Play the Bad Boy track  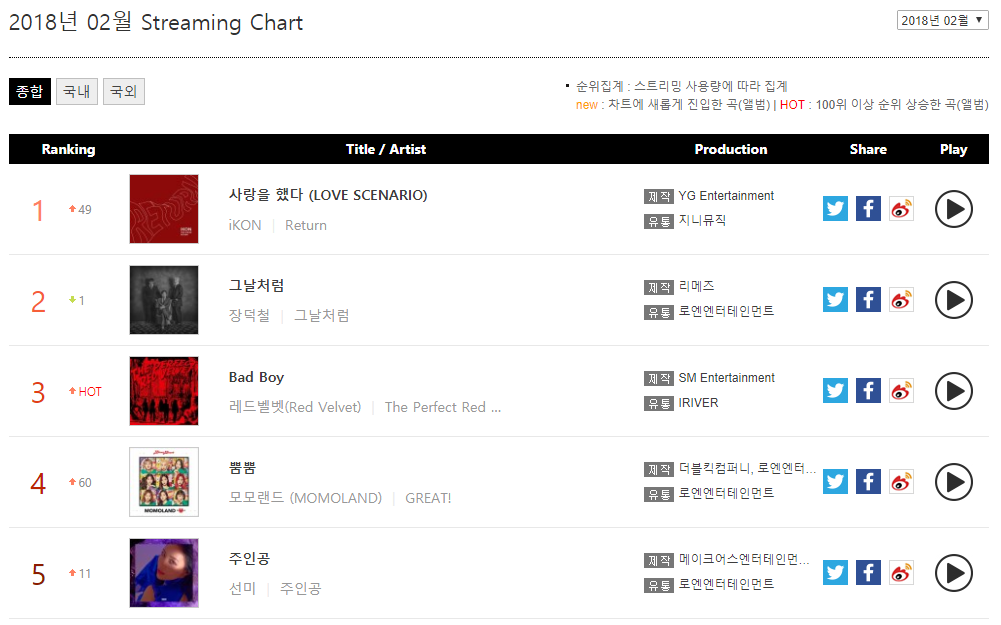coord(953,391)
